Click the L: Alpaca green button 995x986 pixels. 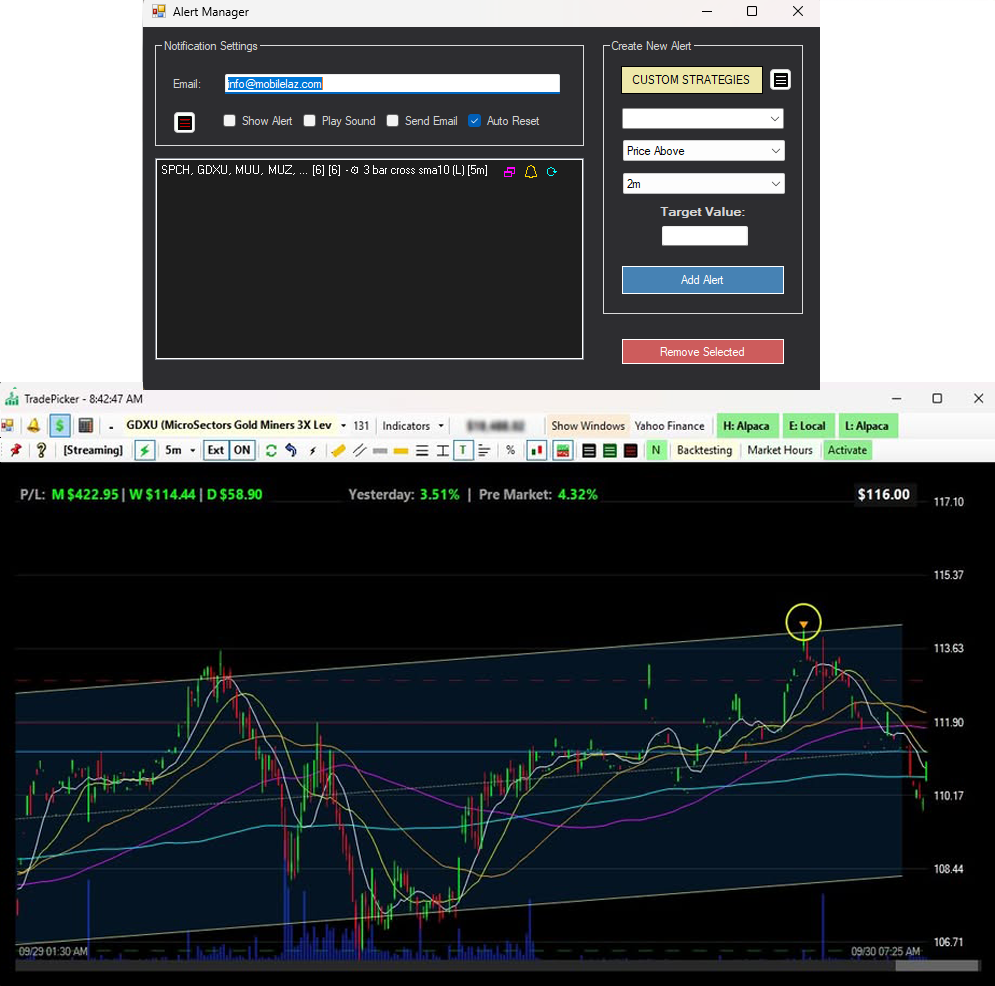867,426
